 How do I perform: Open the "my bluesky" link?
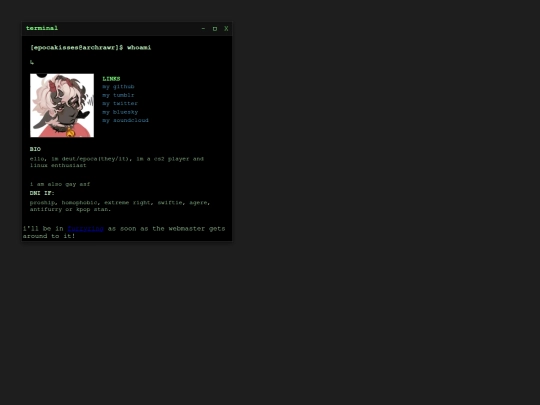click(120, 112)
